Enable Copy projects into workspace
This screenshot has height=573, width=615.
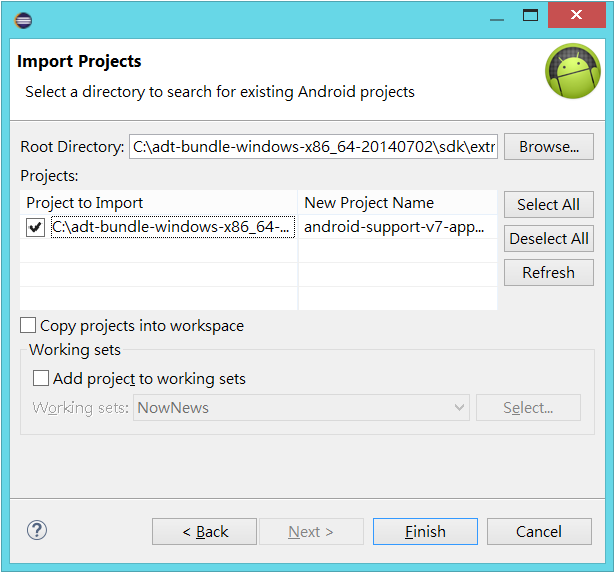(x=28, y=326)
